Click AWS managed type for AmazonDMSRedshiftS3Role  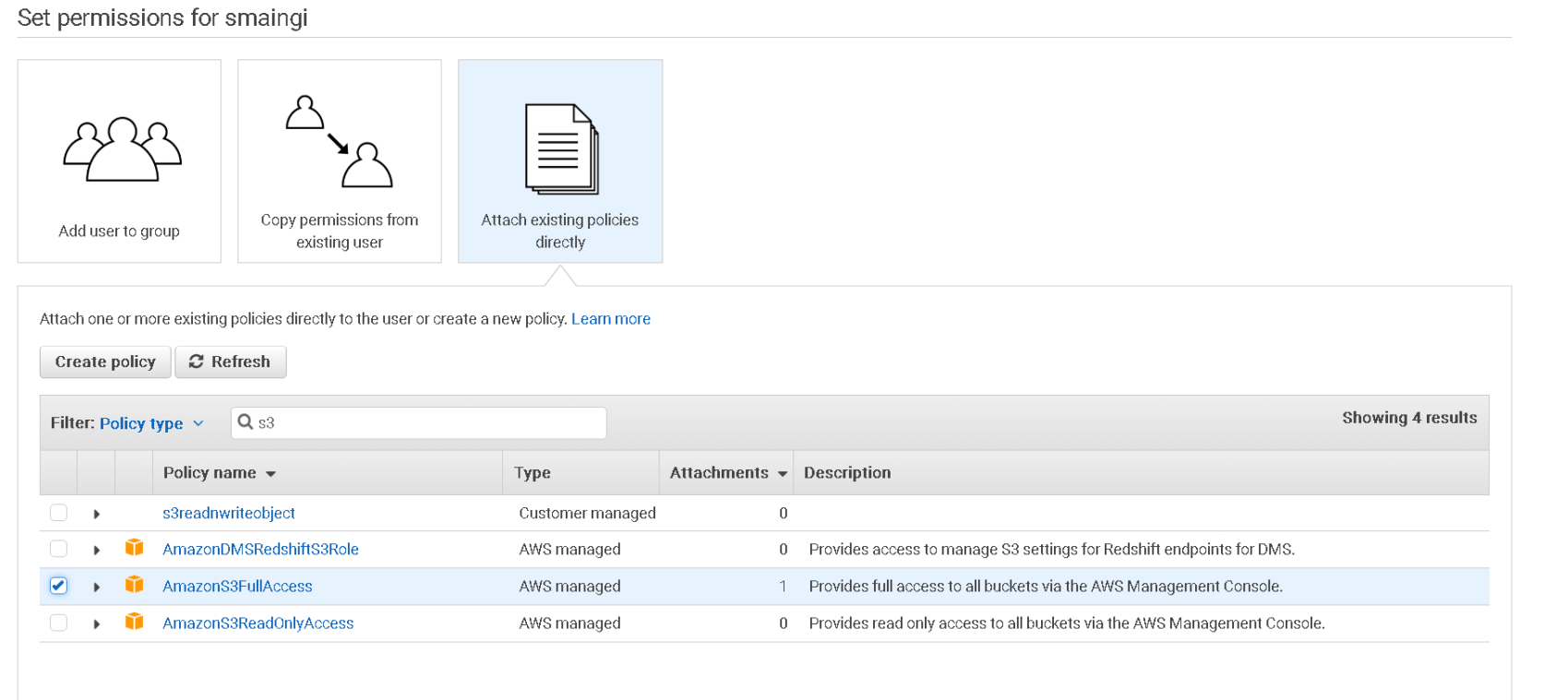click(569, 549)
